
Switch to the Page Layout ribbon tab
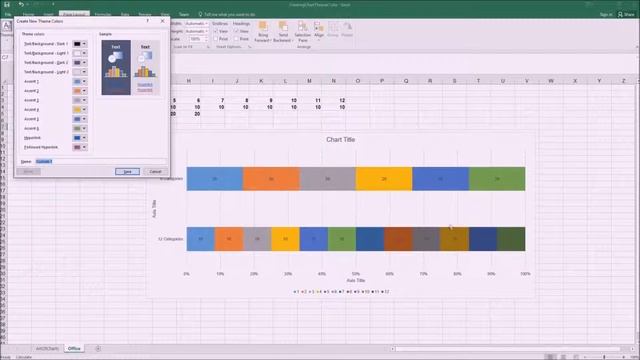click(x=74, y=14)
